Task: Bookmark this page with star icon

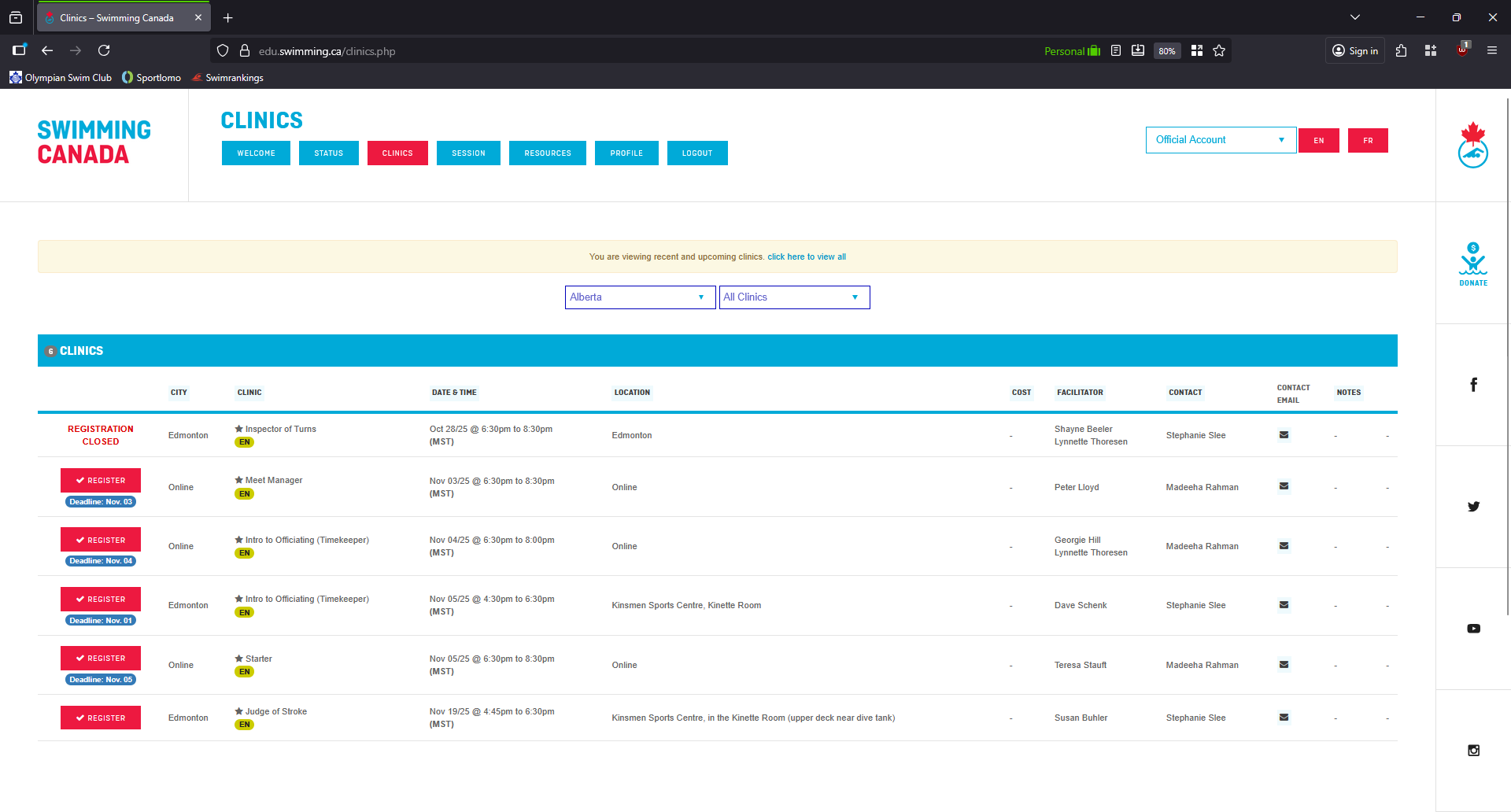Action: tap(1219, 51)
